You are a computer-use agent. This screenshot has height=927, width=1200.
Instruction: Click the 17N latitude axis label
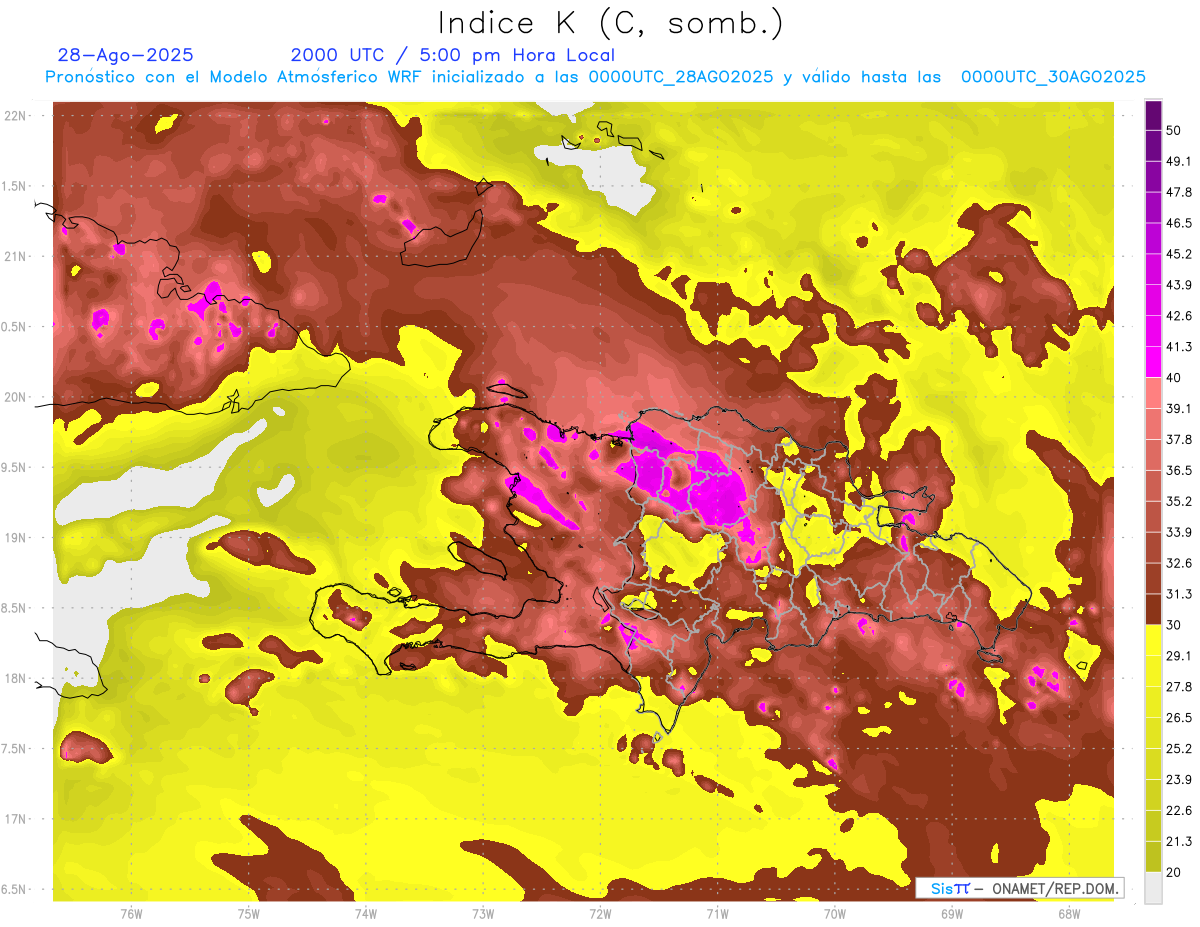16,819
